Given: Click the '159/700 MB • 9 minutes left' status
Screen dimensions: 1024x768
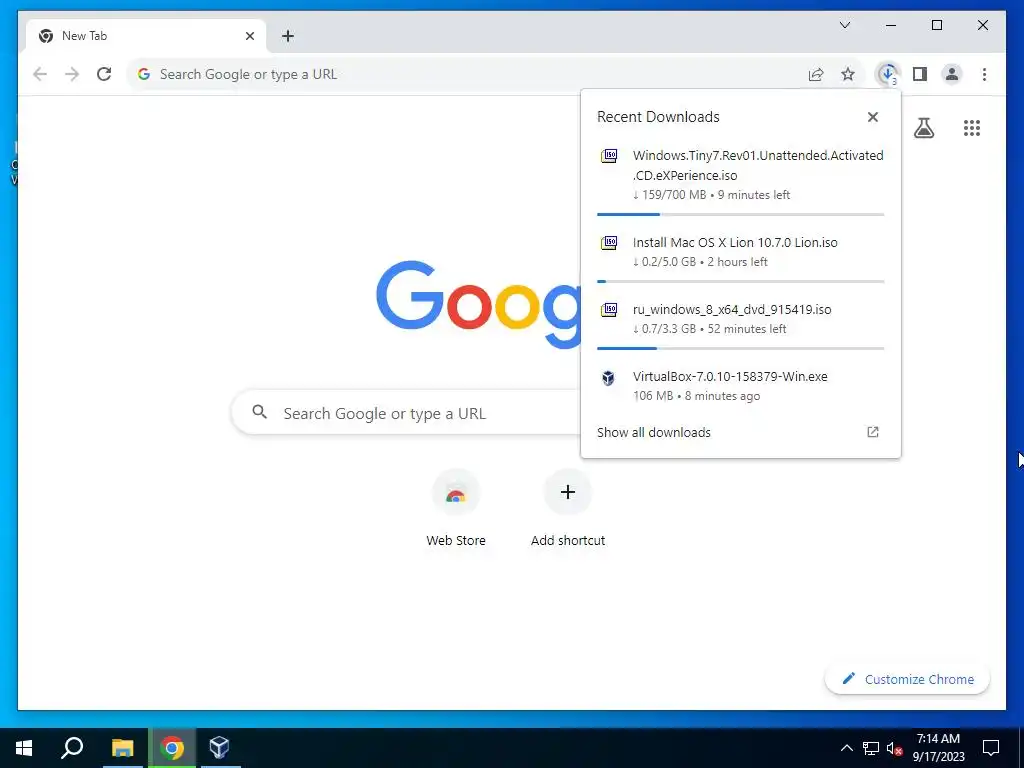Looking at the screenshot, I should pos(711,195).
